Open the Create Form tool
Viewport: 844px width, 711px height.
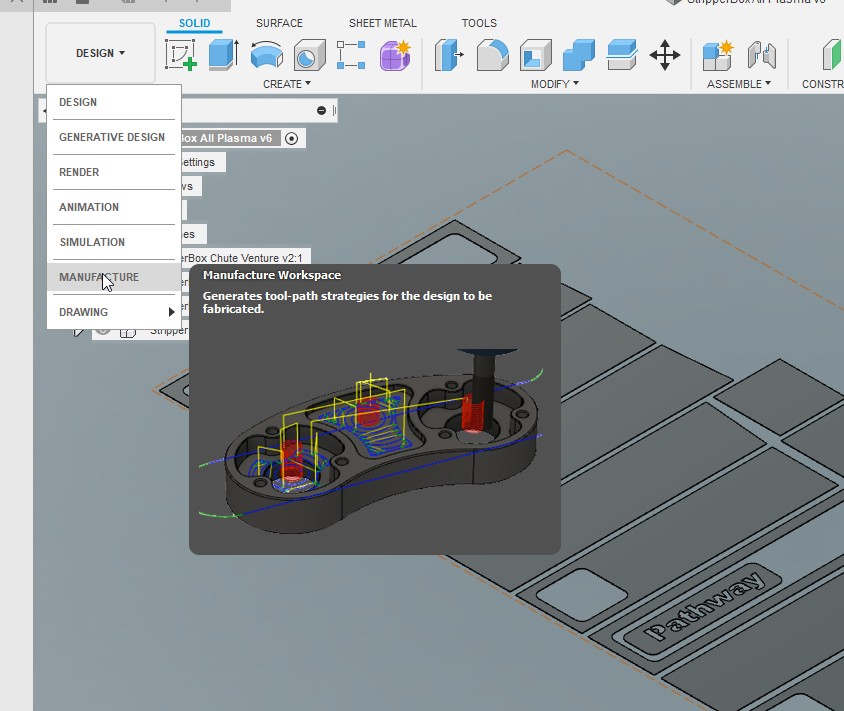tap(395, 54)
